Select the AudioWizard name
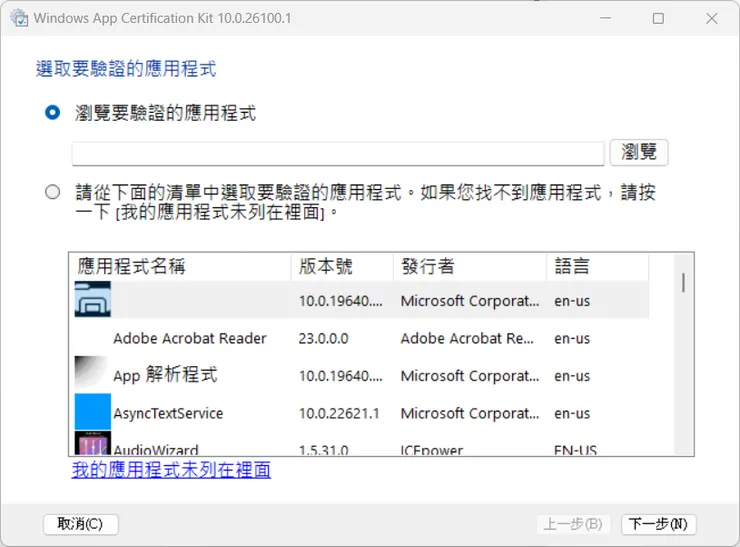The image size is (740, 547). tap(156, 449)
